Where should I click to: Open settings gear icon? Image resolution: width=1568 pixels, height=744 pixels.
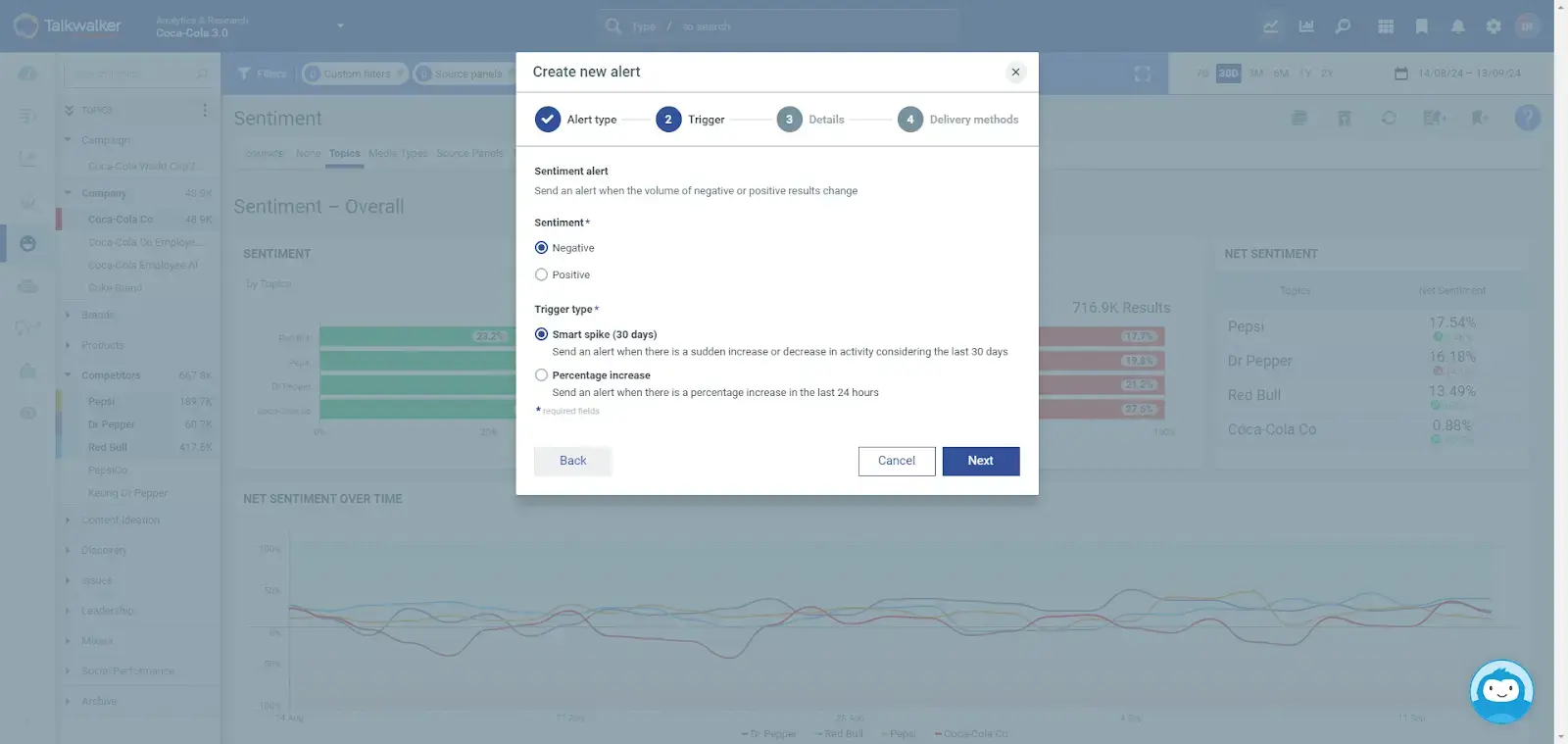coord(1494,26)
